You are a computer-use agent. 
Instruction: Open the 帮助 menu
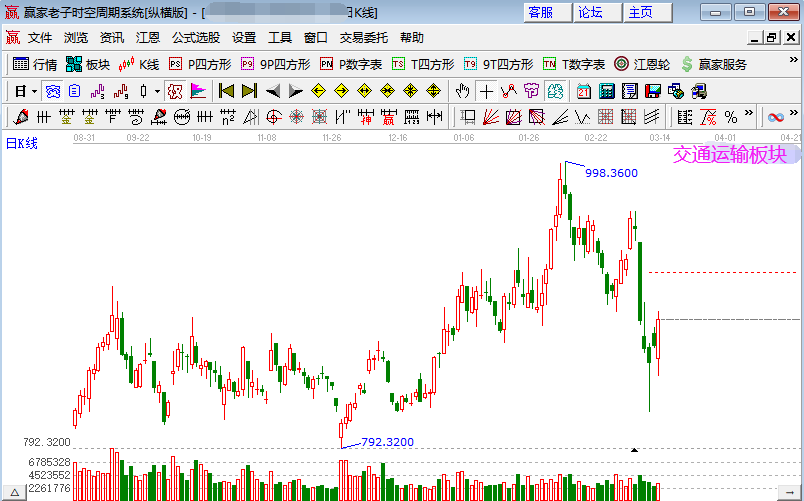point(412,37)
